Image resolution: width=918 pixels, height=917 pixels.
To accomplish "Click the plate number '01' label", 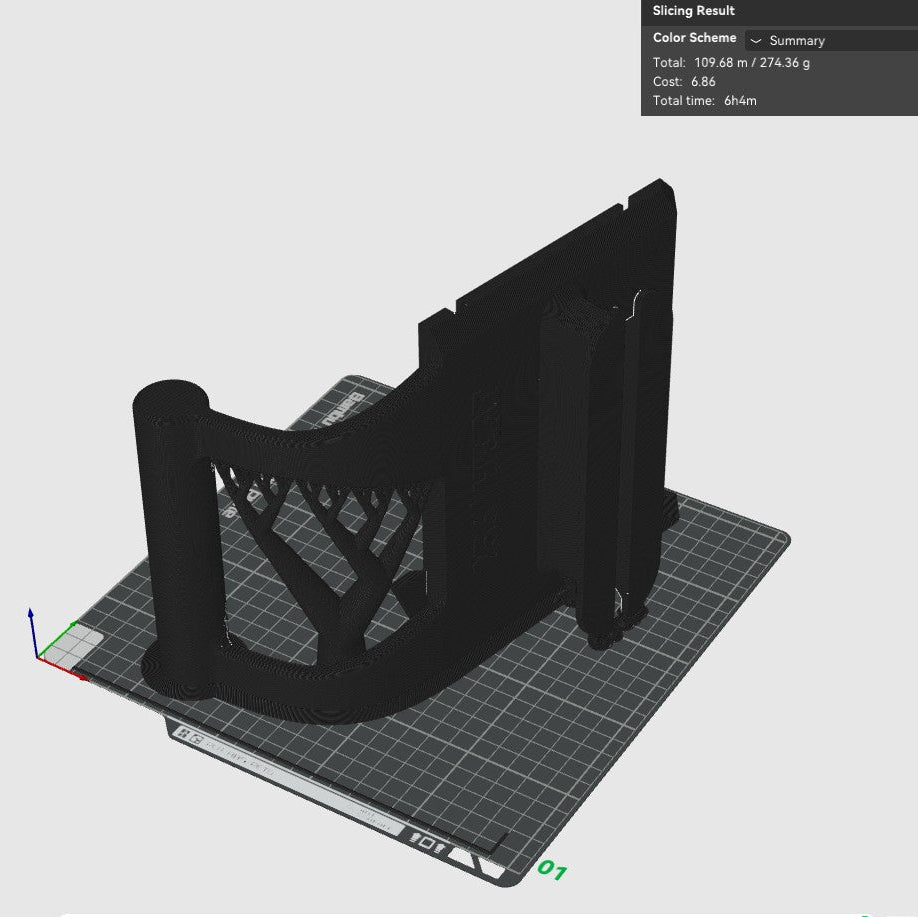I will [x=552, y=870].
